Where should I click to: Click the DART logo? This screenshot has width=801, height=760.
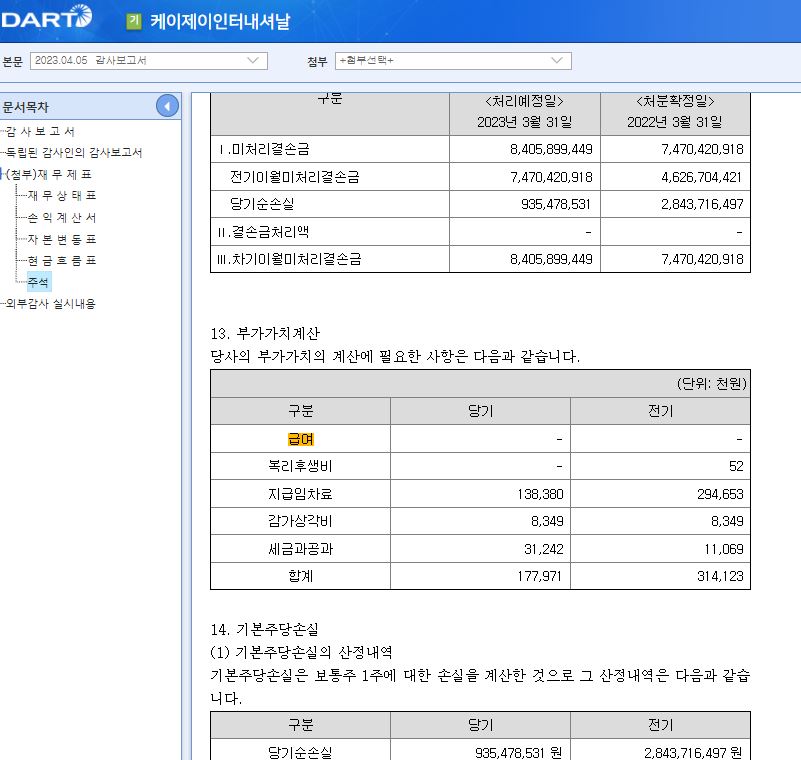(46, 17)
